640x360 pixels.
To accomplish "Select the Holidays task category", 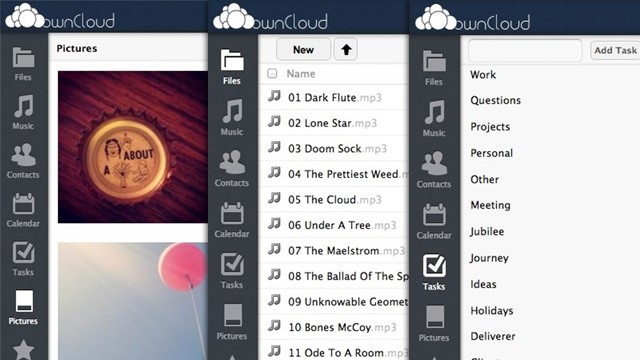I will click(x=492, y=311).
